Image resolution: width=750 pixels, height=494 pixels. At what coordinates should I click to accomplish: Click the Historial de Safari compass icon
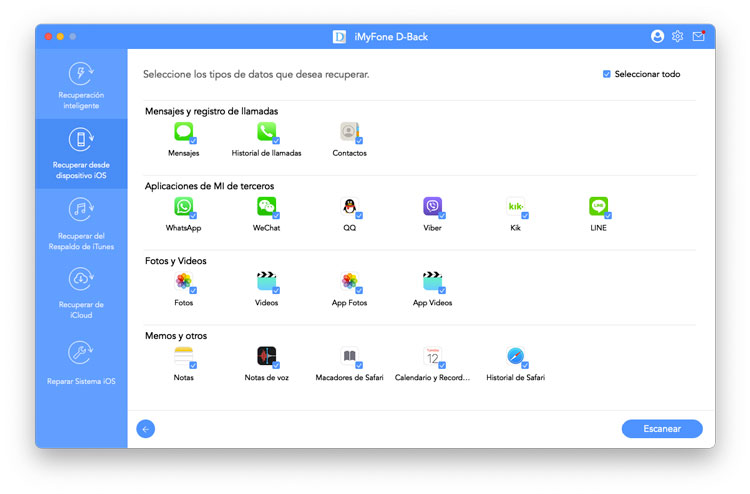tap(515, 356)
